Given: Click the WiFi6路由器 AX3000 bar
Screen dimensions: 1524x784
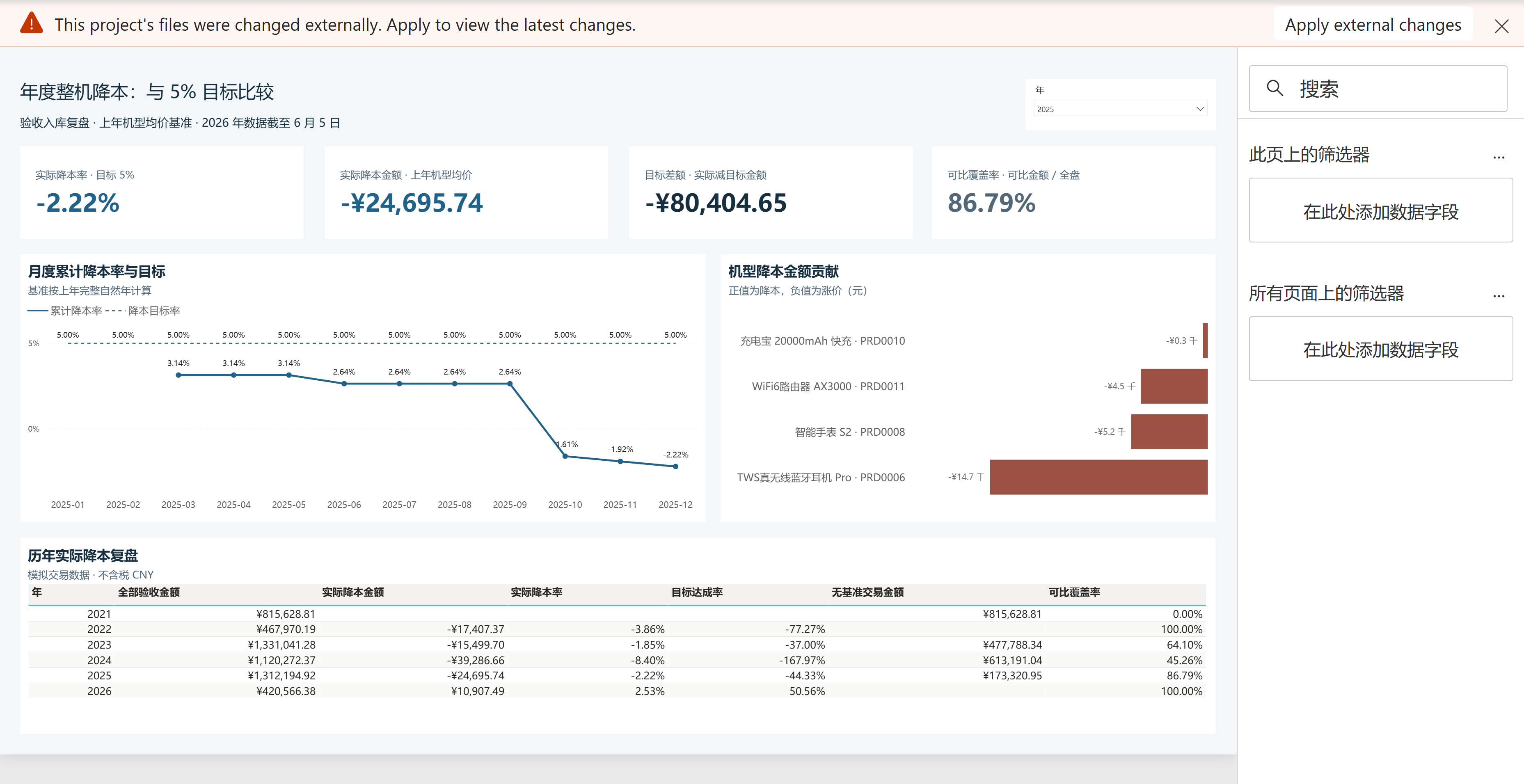Looking at the screenshot, I should [x=1174, y=386].
